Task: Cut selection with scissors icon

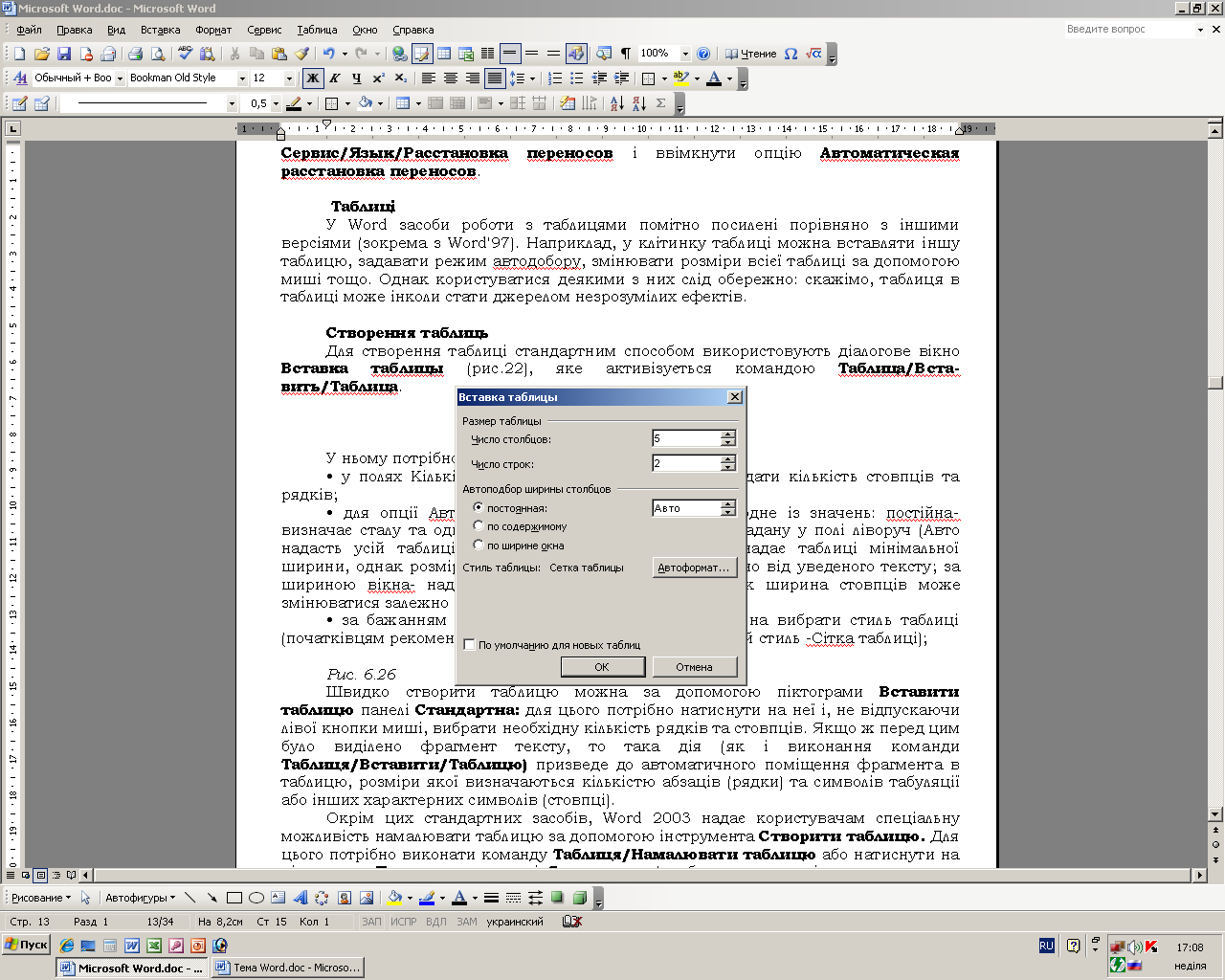Action: point(234,54)
